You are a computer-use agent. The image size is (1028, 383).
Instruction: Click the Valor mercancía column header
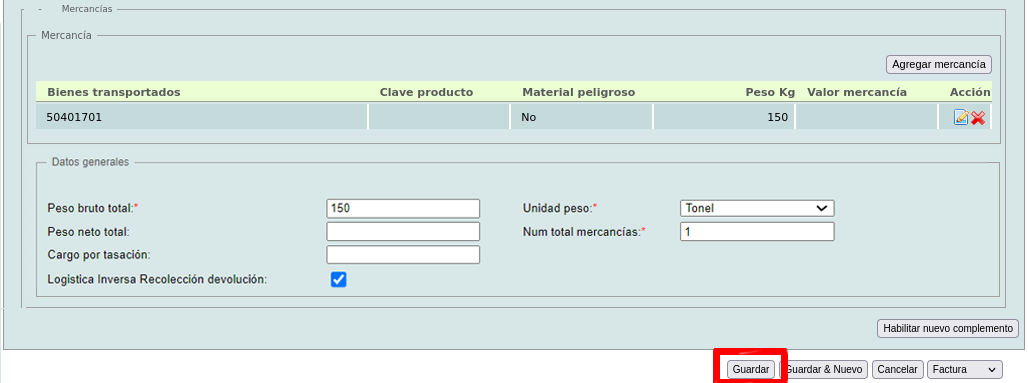[857, 92]
